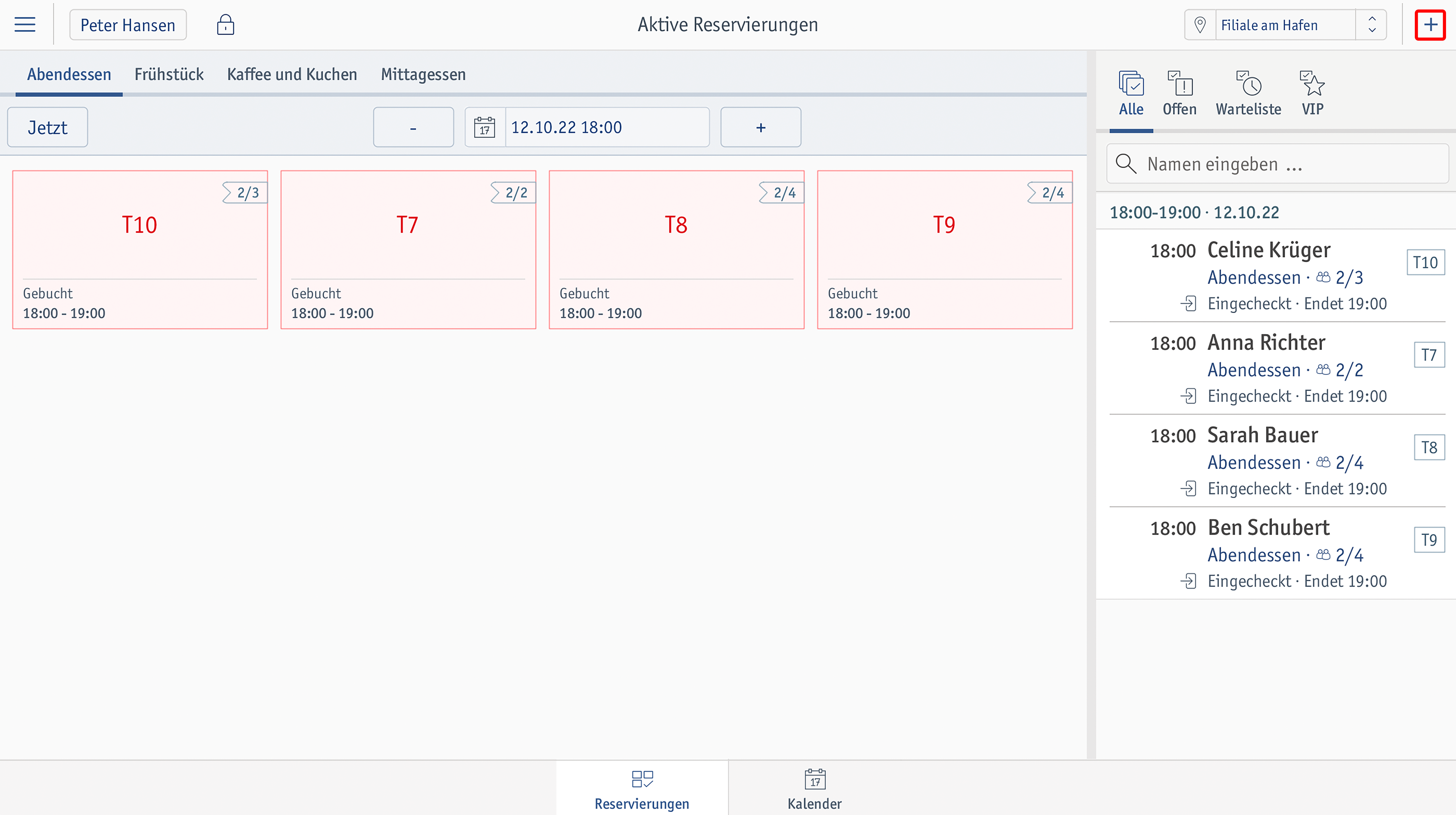Click the branch selector up/down arrows
Image resolution: width=1456 pixels, height=815 pixels.
[x=1372, y=25]
